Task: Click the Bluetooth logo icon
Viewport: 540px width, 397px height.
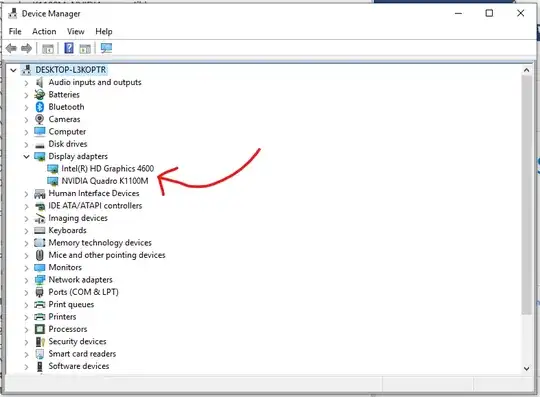Action: tap(40, 107)
